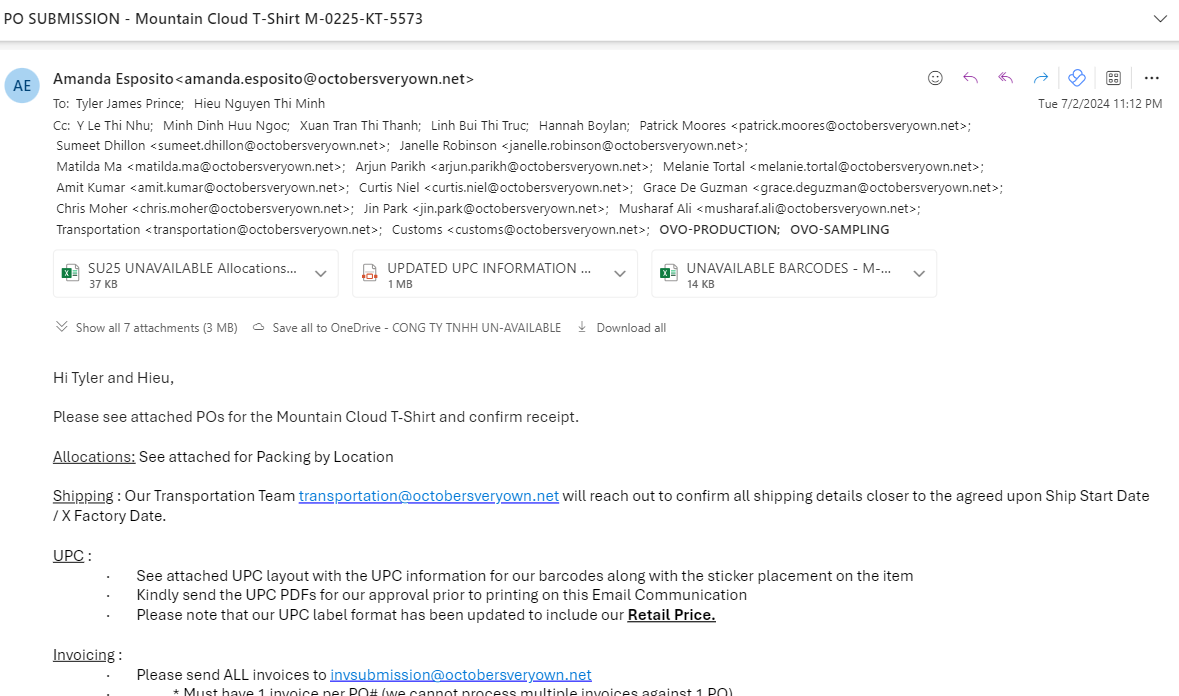The height and width of the screenshot is (696, 1179).
Task: Click the Tue 7/2/2024 11:12 PM timestamp
Action: click(x=1100, y=104)
